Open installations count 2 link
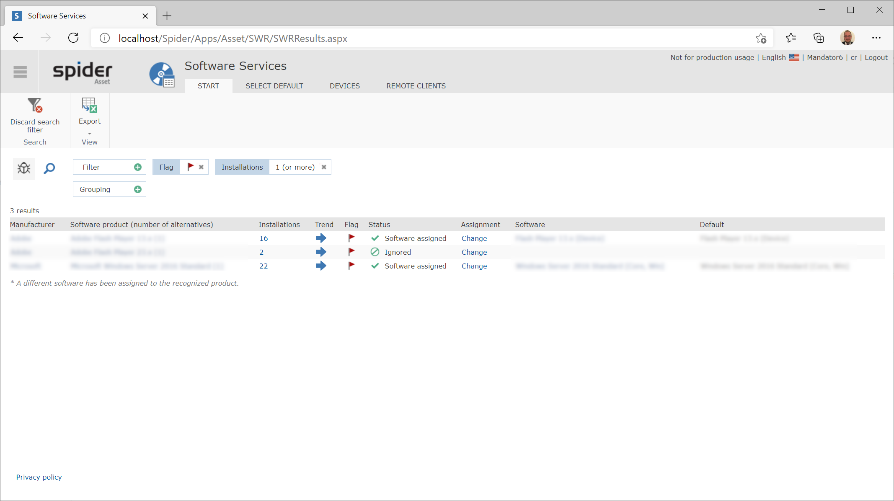The image size is (894, 501). tap(262, 252)
